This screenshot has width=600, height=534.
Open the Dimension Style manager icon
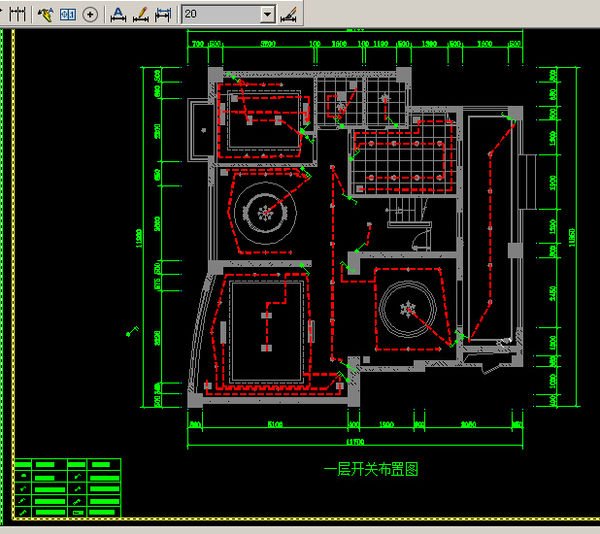(x=290, y=14)
